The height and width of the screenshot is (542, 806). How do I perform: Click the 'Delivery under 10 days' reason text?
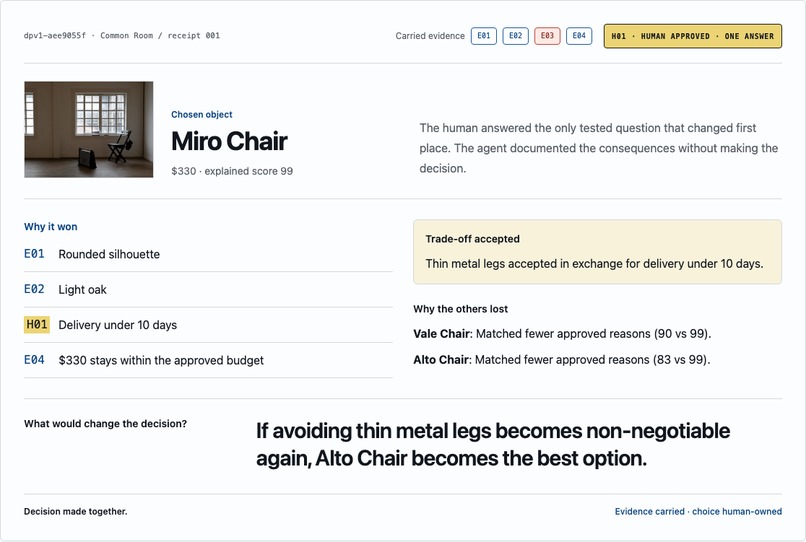118,325
